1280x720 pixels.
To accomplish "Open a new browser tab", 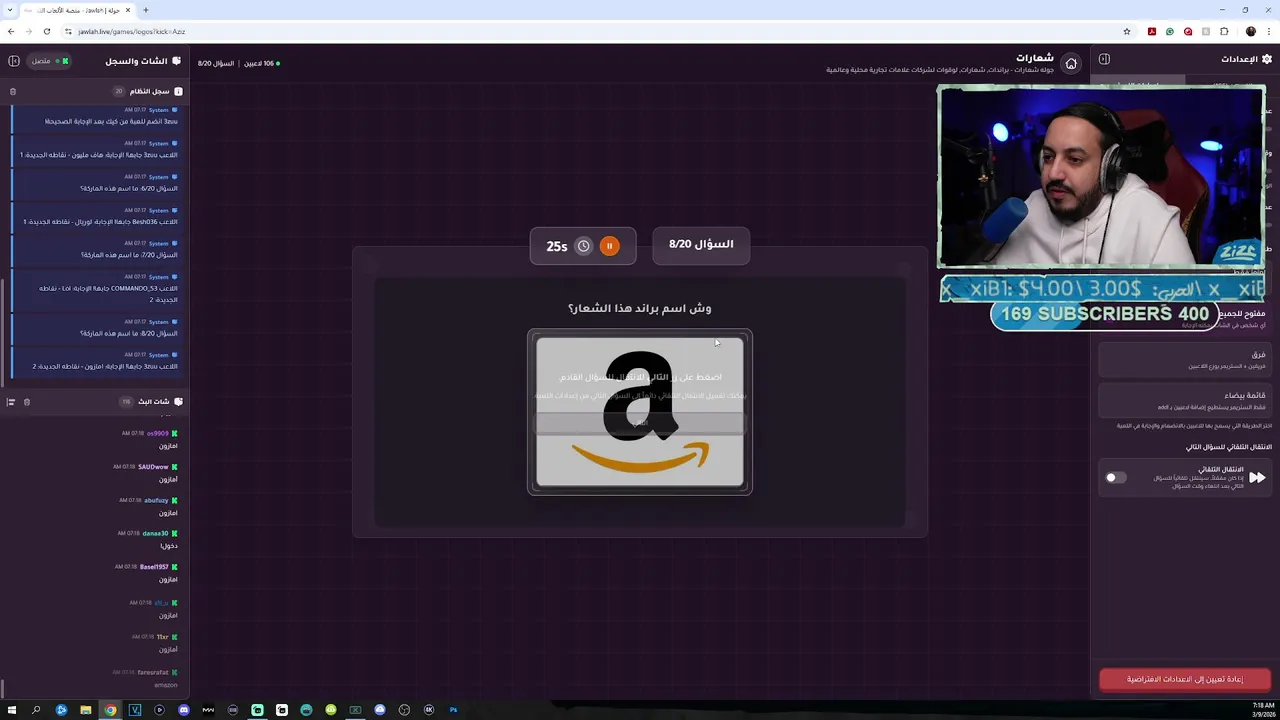I will 145,10.
